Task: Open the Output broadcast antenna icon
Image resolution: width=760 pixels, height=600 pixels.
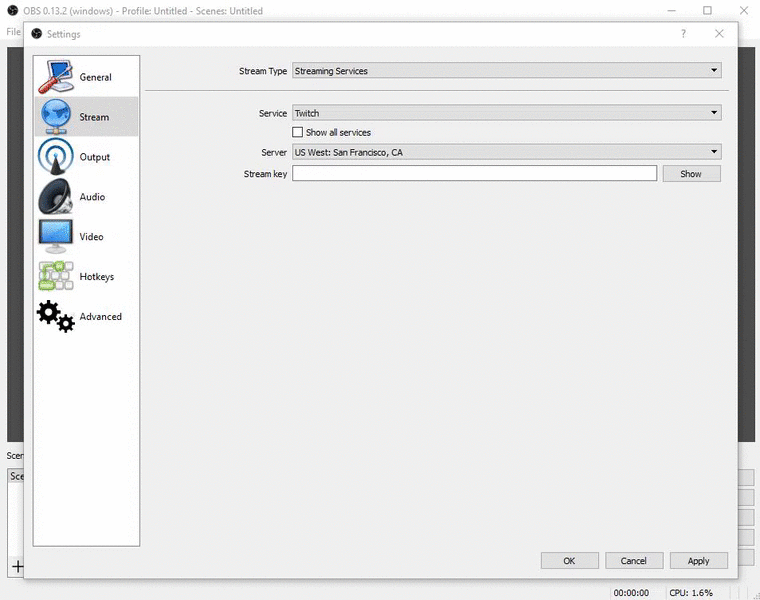Action: (x=56, y=157)
